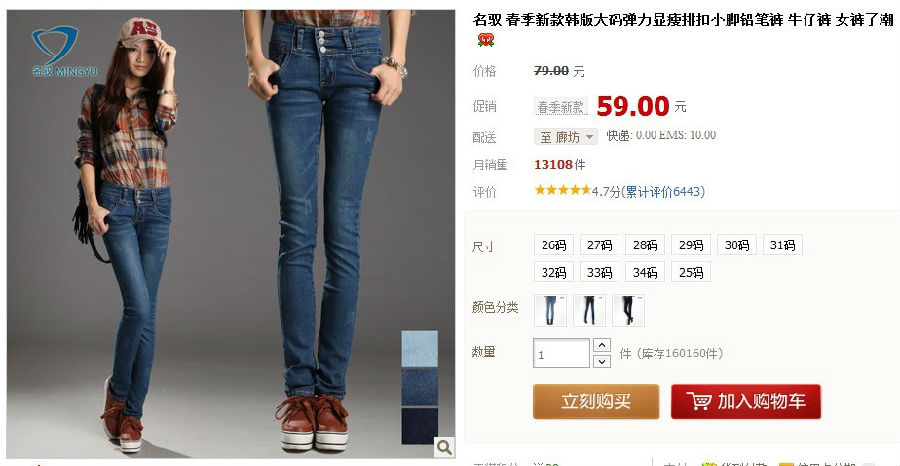Choose size 33码
This screenshot has height=466, width=900.
tap(599, 272)
